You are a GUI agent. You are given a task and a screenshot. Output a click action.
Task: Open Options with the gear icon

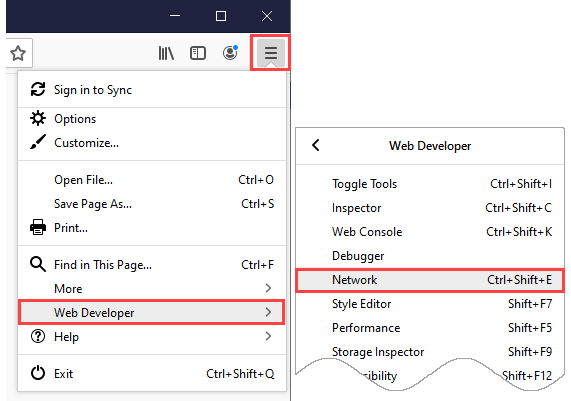[x=38, y=118]
